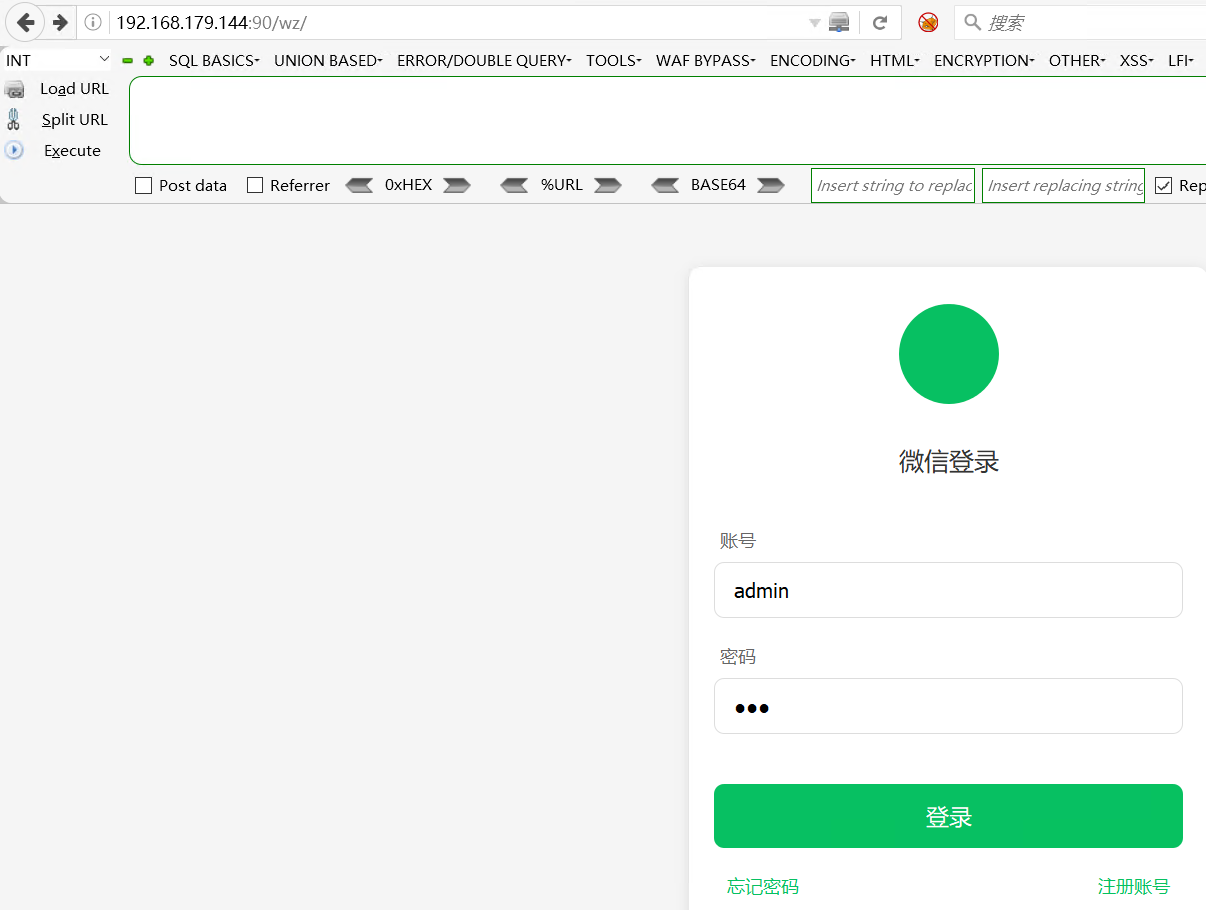Click the 账号 field label
Viewport: 1206px width, 910px height.
pos(738,541)
